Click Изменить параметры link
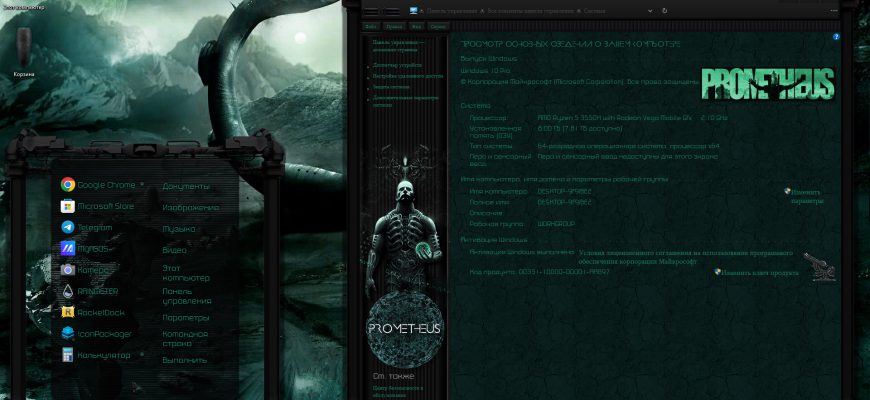Image resolution: width=870 pixels, height=400 pixels. click(x=807, y=196)
